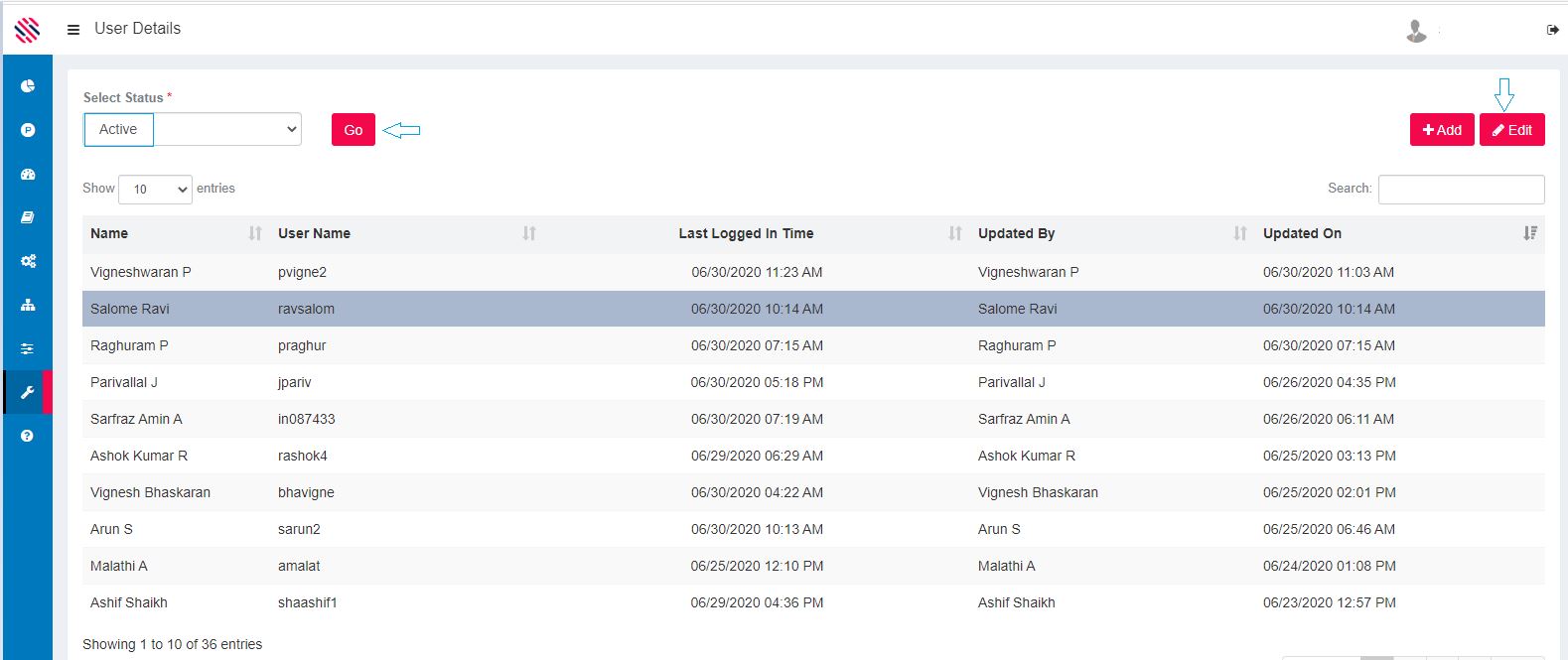This screenshot has width=1568, height=660.
Task: Select the wrench tool sidebar icon
Action: pyautogui.click(x=28, y=392)
